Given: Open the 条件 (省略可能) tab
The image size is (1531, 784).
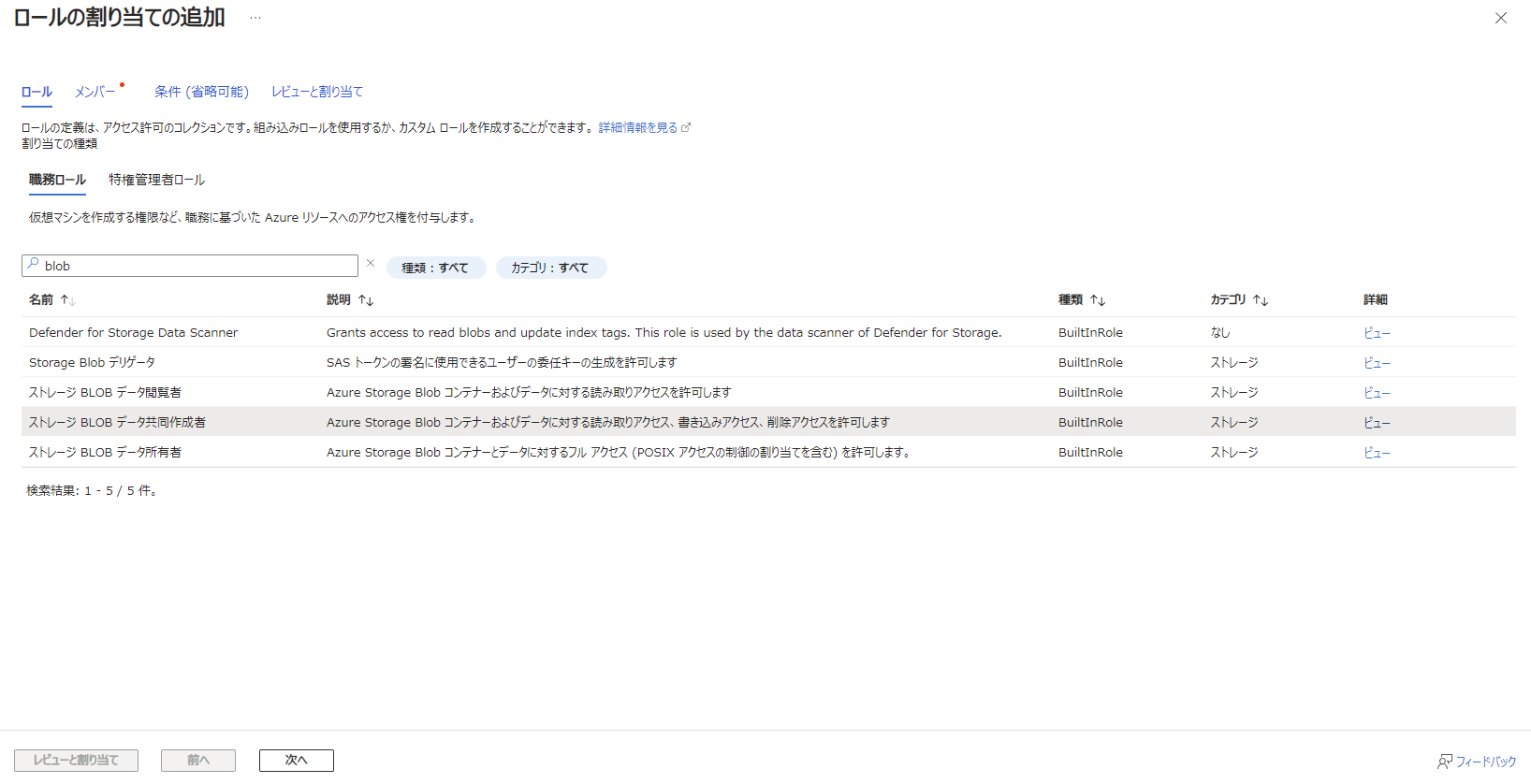Looking at the screenshot, I should (x=201, y=92).
